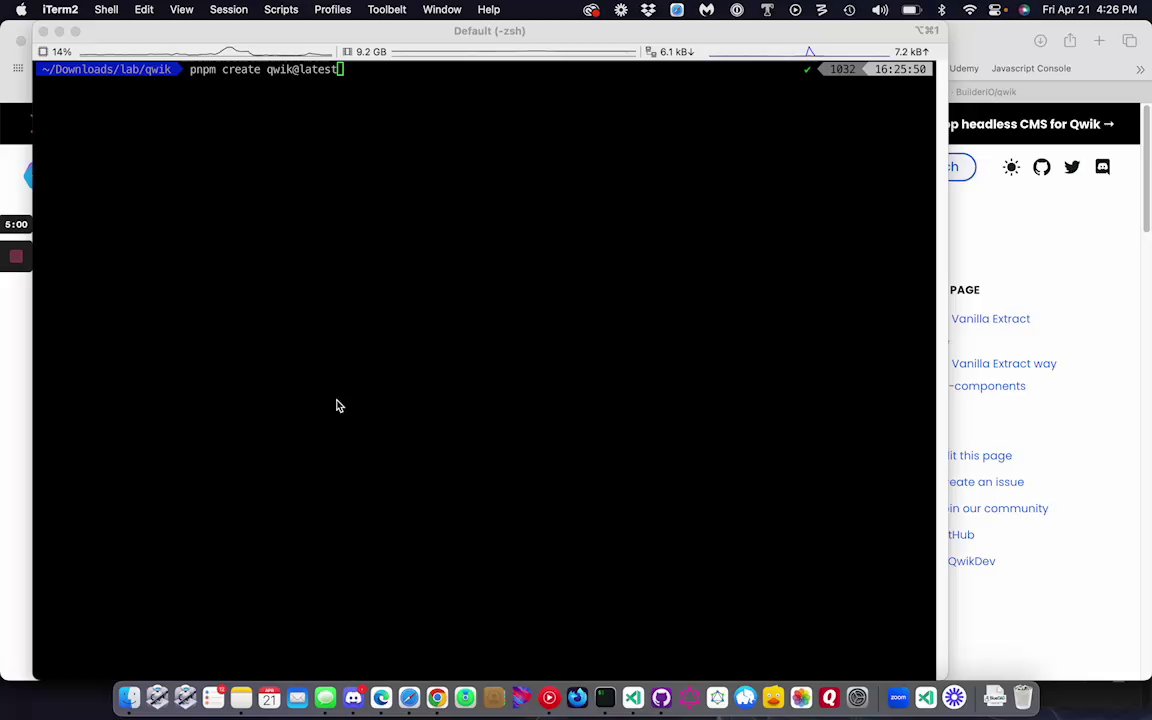Click the Safari downloads icon
1152x720 pixels.
pos(1040,41)
